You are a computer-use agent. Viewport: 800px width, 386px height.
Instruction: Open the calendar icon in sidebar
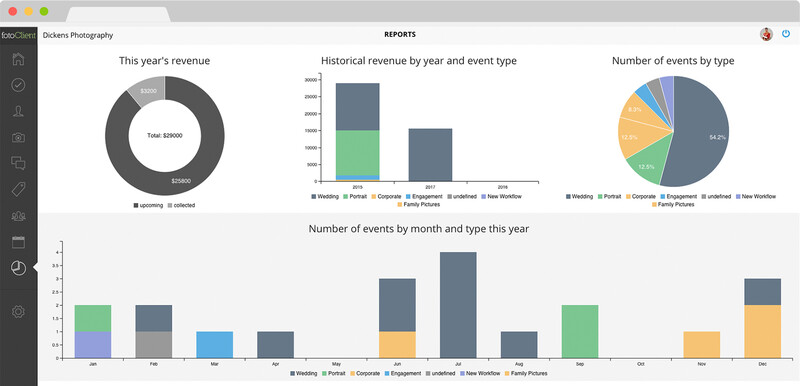pos(18,242)
